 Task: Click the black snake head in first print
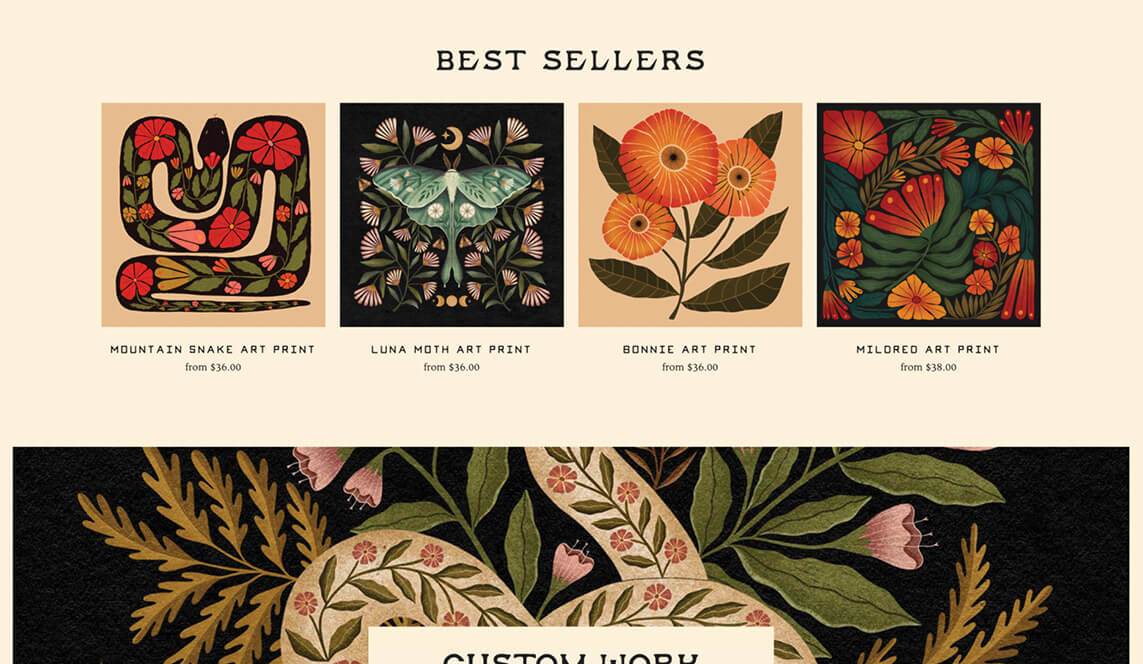(213, 137)
